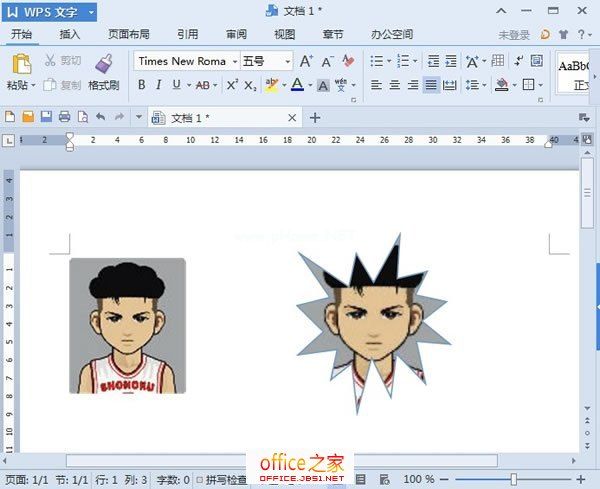Add a new document tab with the plus button
The width and height of the screenshot is (600, 489).
click(x=315, y=117)
